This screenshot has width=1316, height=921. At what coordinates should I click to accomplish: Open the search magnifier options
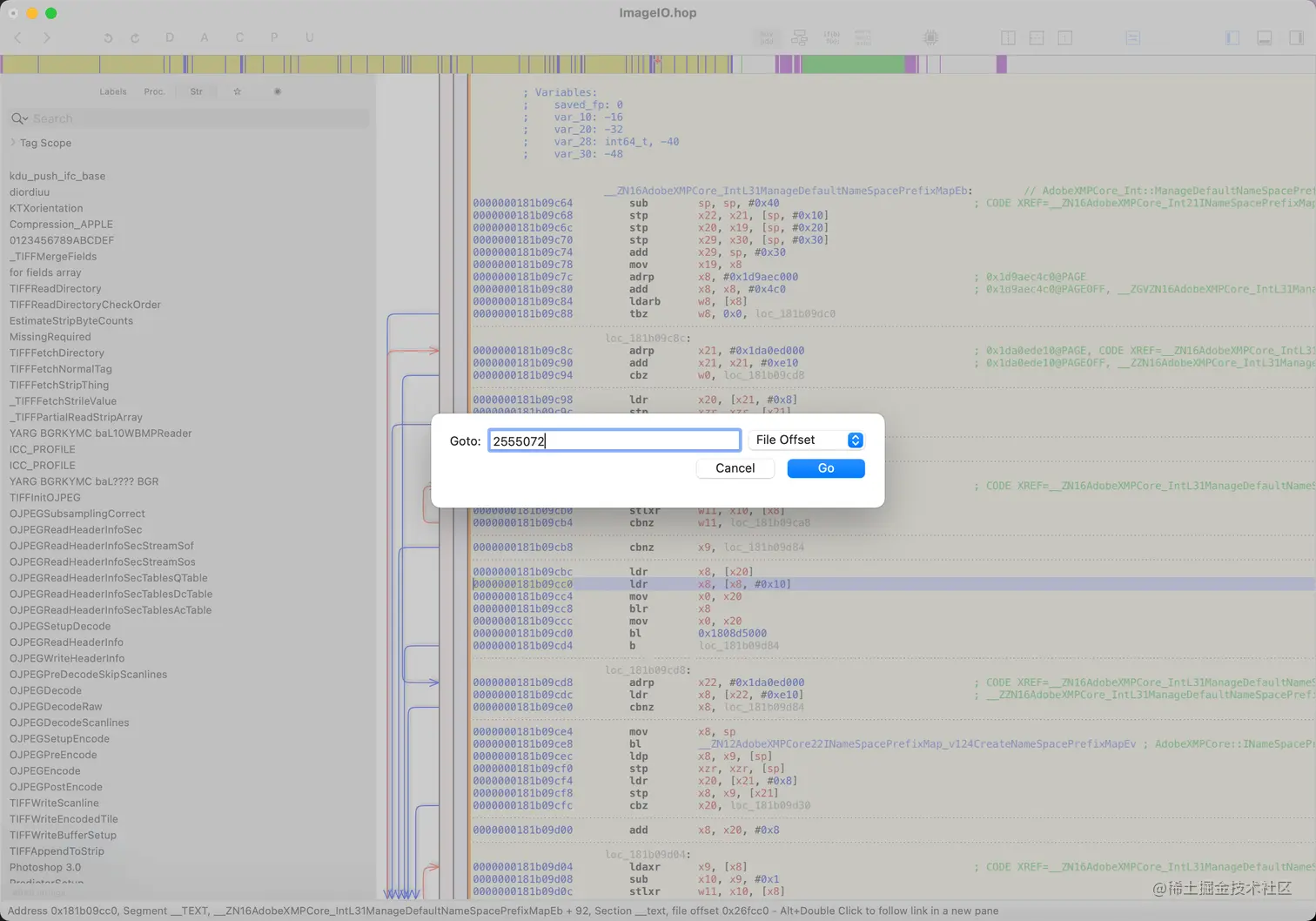coord(18,118)
